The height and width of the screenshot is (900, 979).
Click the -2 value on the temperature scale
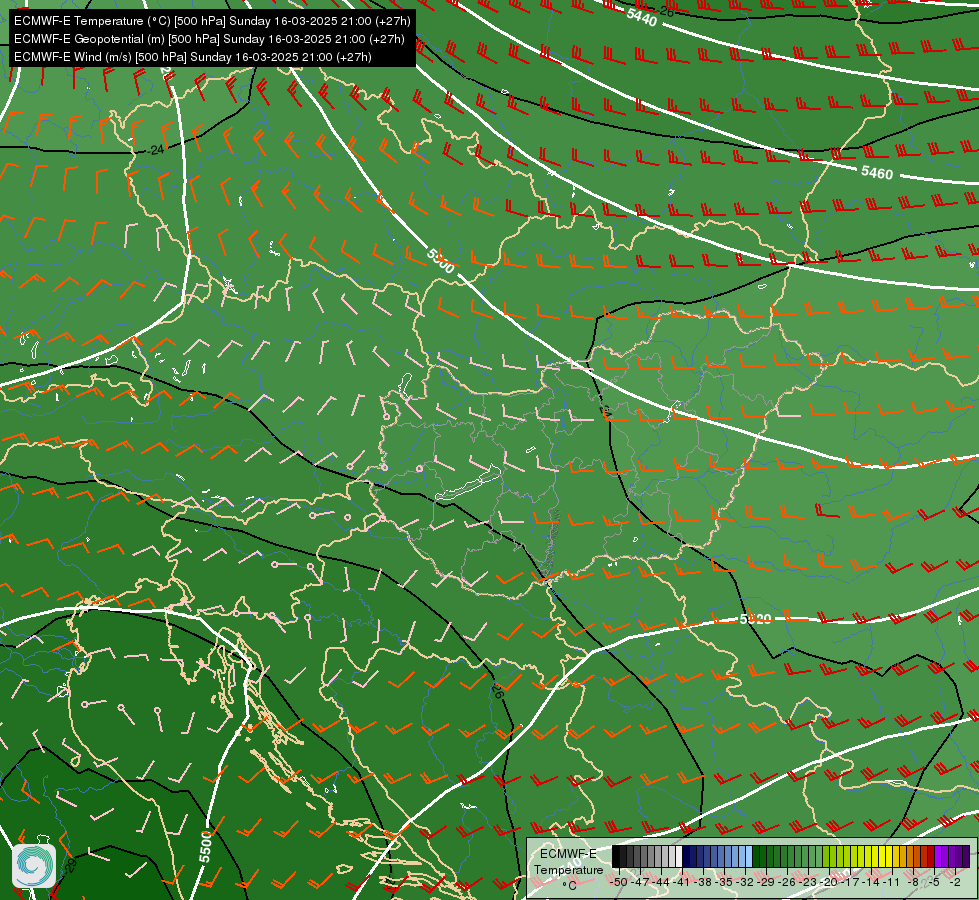point(954,882)
